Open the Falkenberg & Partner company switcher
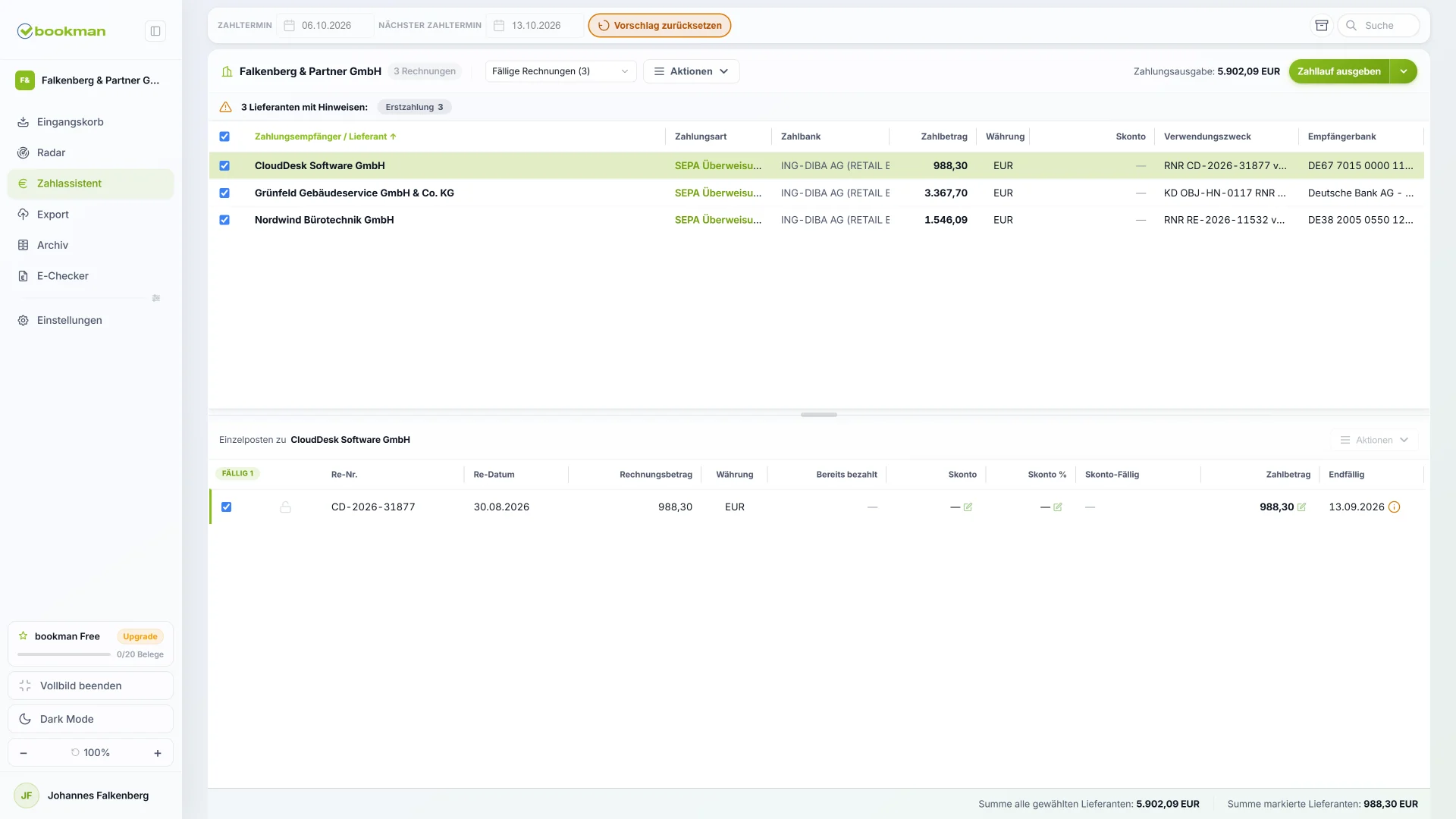The image size is (1456, 819). coord(90,80)
